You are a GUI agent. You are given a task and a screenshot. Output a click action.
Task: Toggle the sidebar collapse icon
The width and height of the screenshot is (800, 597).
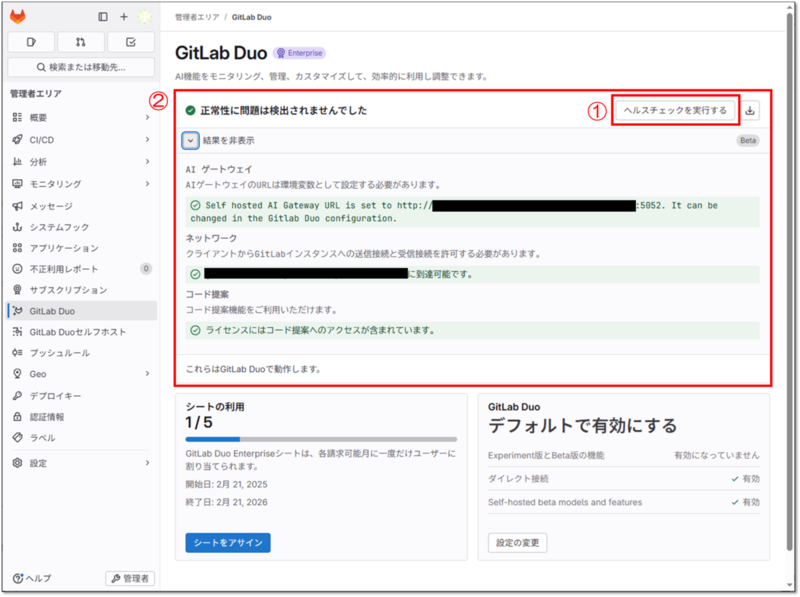103,17
